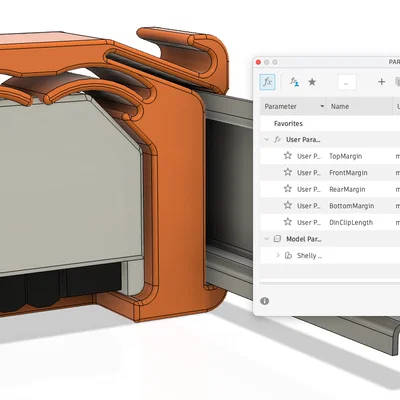Expand the Shelly component row
This screenshot has height=400, width=400.
pyautogui.click(x=278, y=255)
